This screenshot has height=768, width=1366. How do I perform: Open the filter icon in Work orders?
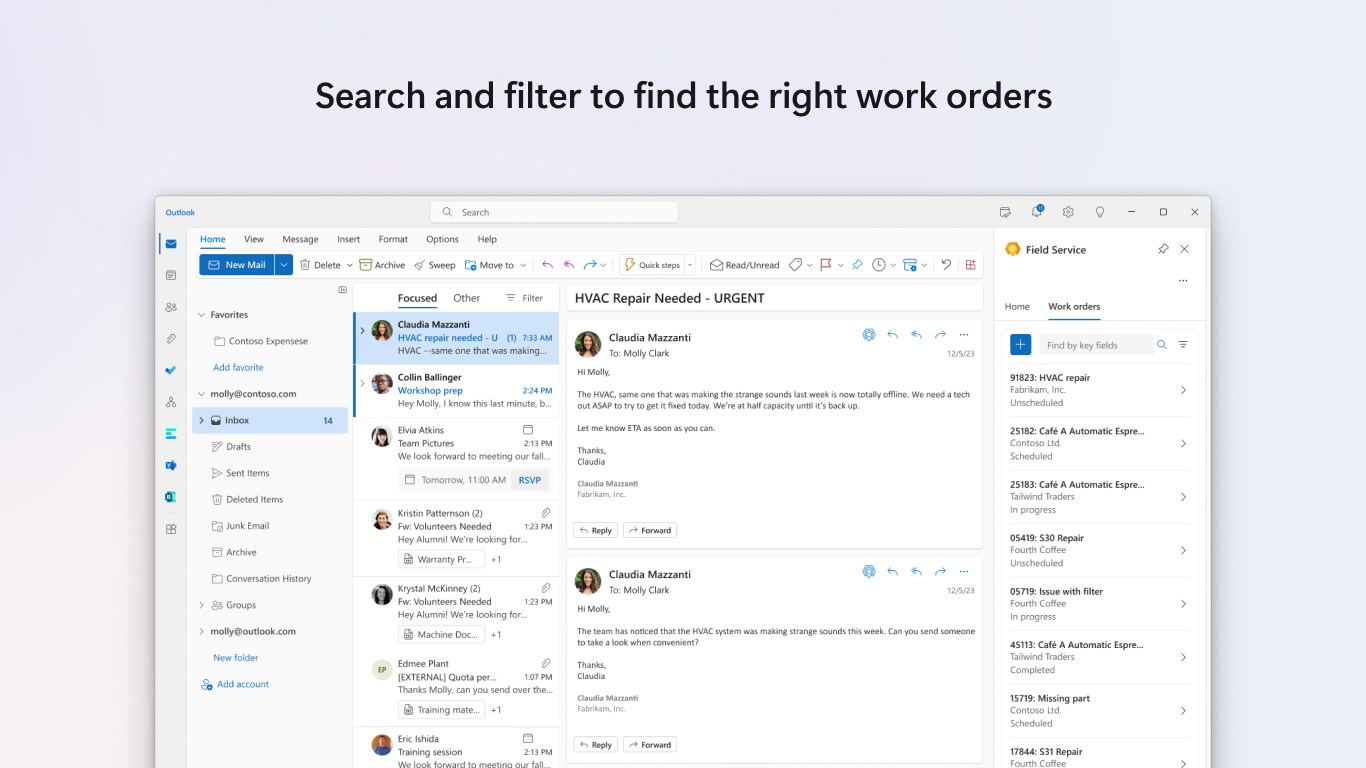click(x=1183, y=345)
